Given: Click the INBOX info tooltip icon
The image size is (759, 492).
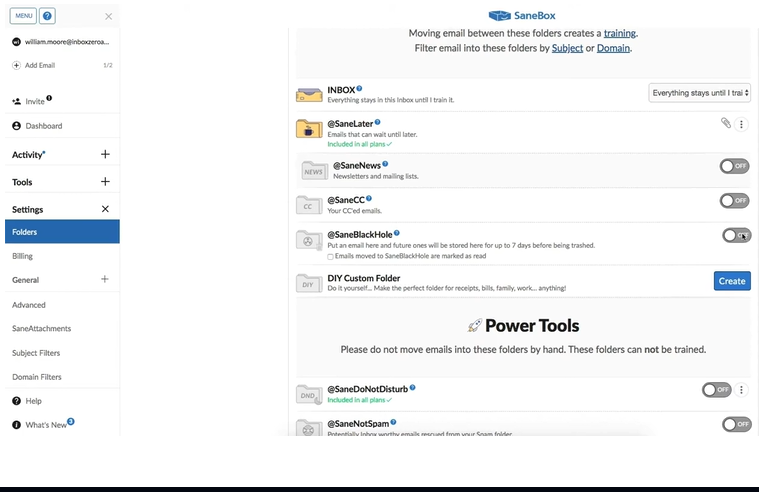Looking at the screenshot, I should tap(359, 89).
